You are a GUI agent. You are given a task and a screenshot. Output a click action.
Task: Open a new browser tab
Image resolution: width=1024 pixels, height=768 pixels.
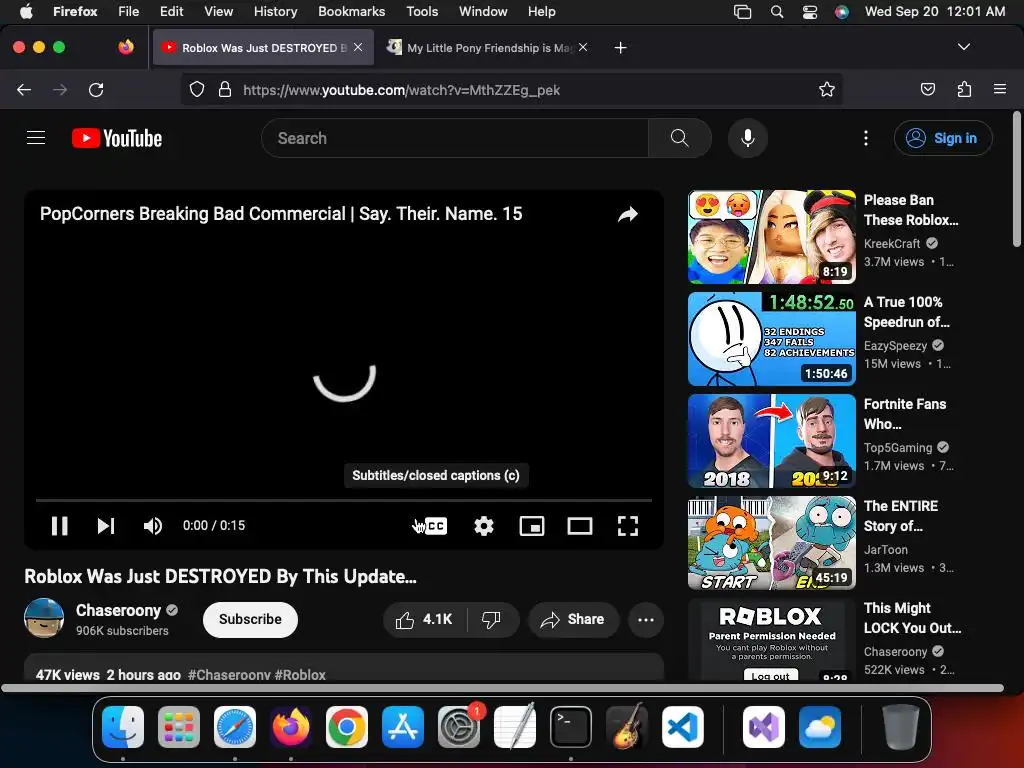pos(620,48)
